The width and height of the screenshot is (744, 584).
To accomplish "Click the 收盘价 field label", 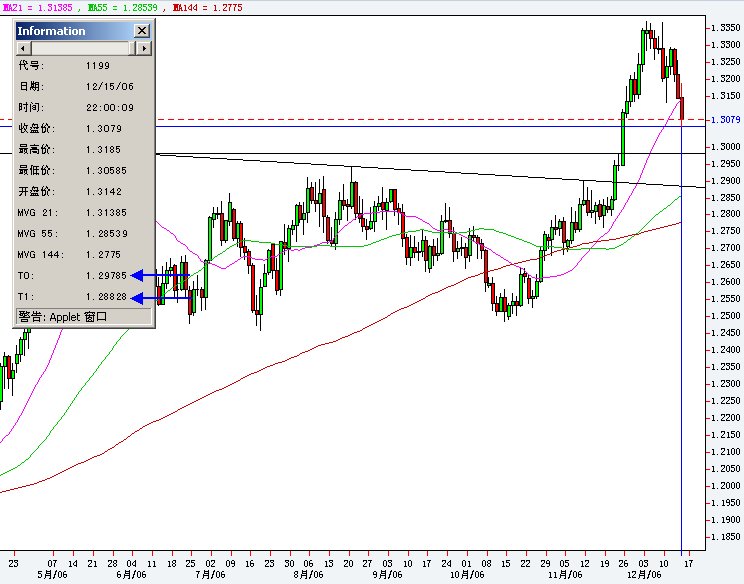I will click(x=37, y=129).
